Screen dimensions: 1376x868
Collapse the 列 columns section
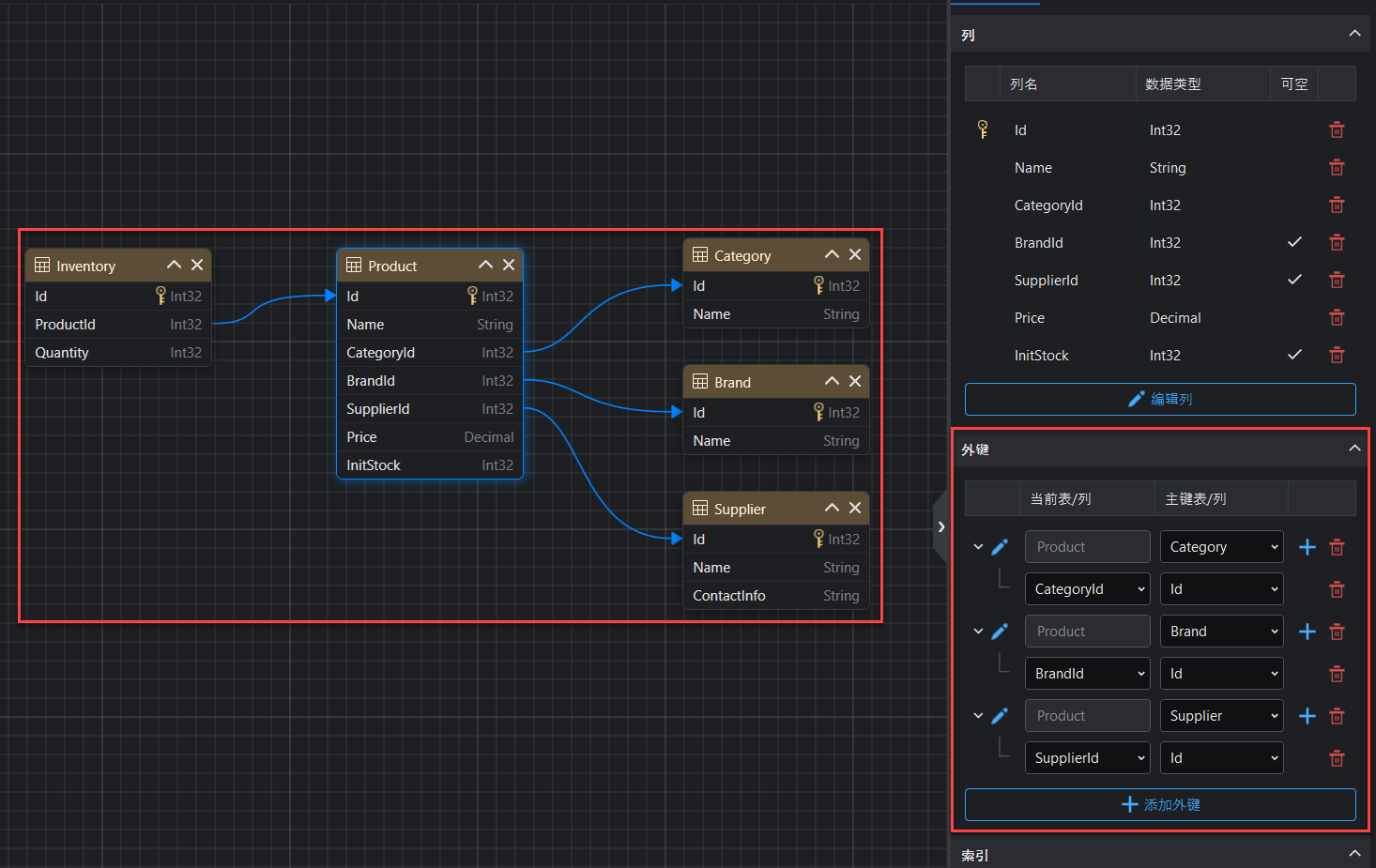[1353, 34]
